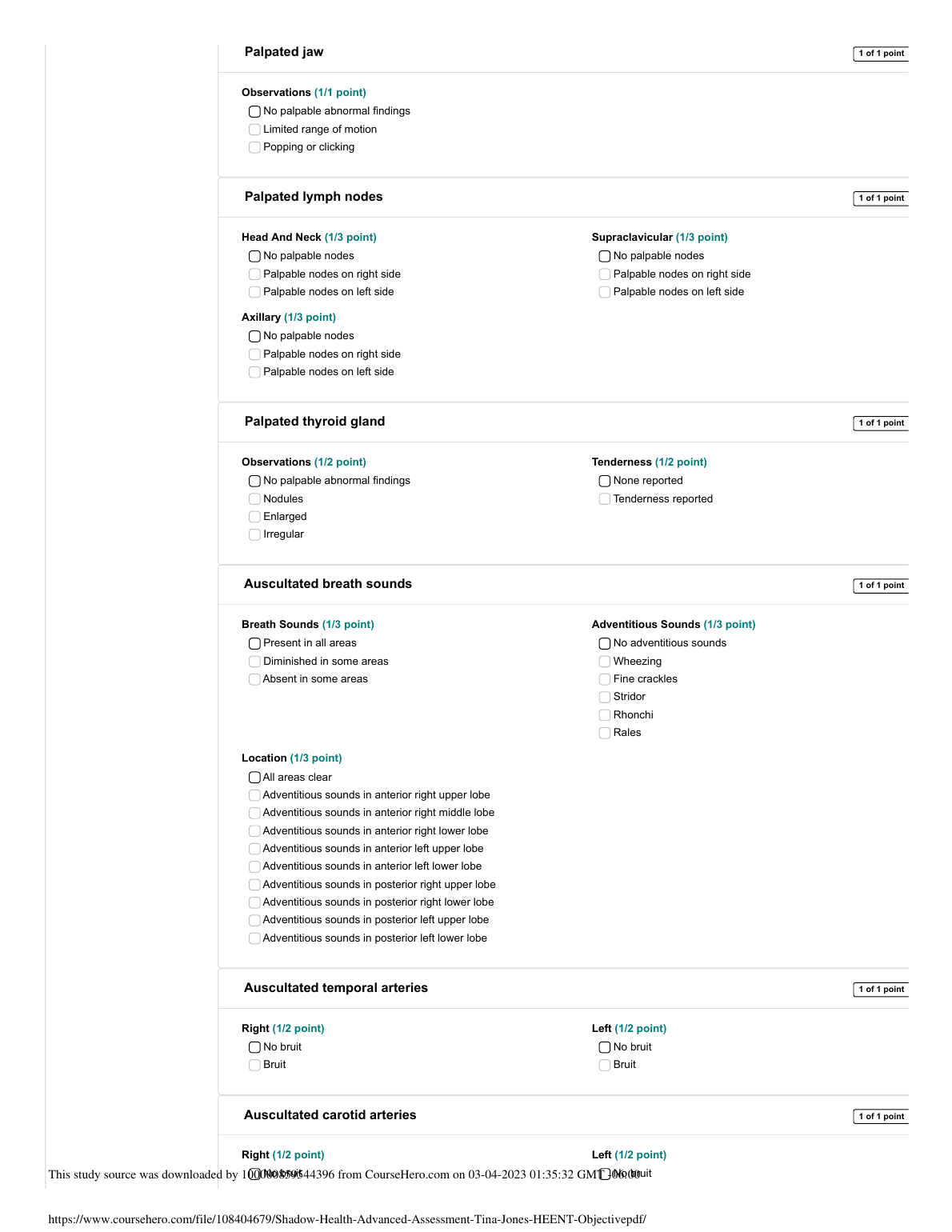Viewport: 952px width, 1232px height.
Task: Check the 'Fine crackles' option
Action: [605, 679]
